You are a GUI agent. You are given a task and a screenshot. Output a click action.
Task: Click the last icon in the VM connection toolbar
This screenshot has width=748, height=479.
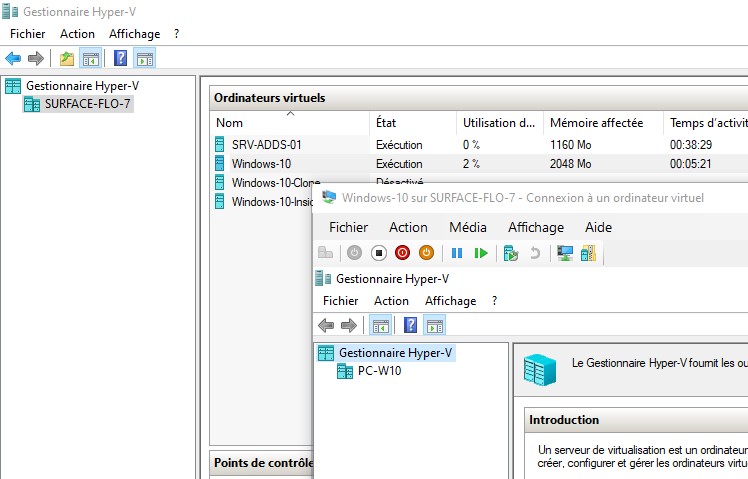(x=588, y=253)
